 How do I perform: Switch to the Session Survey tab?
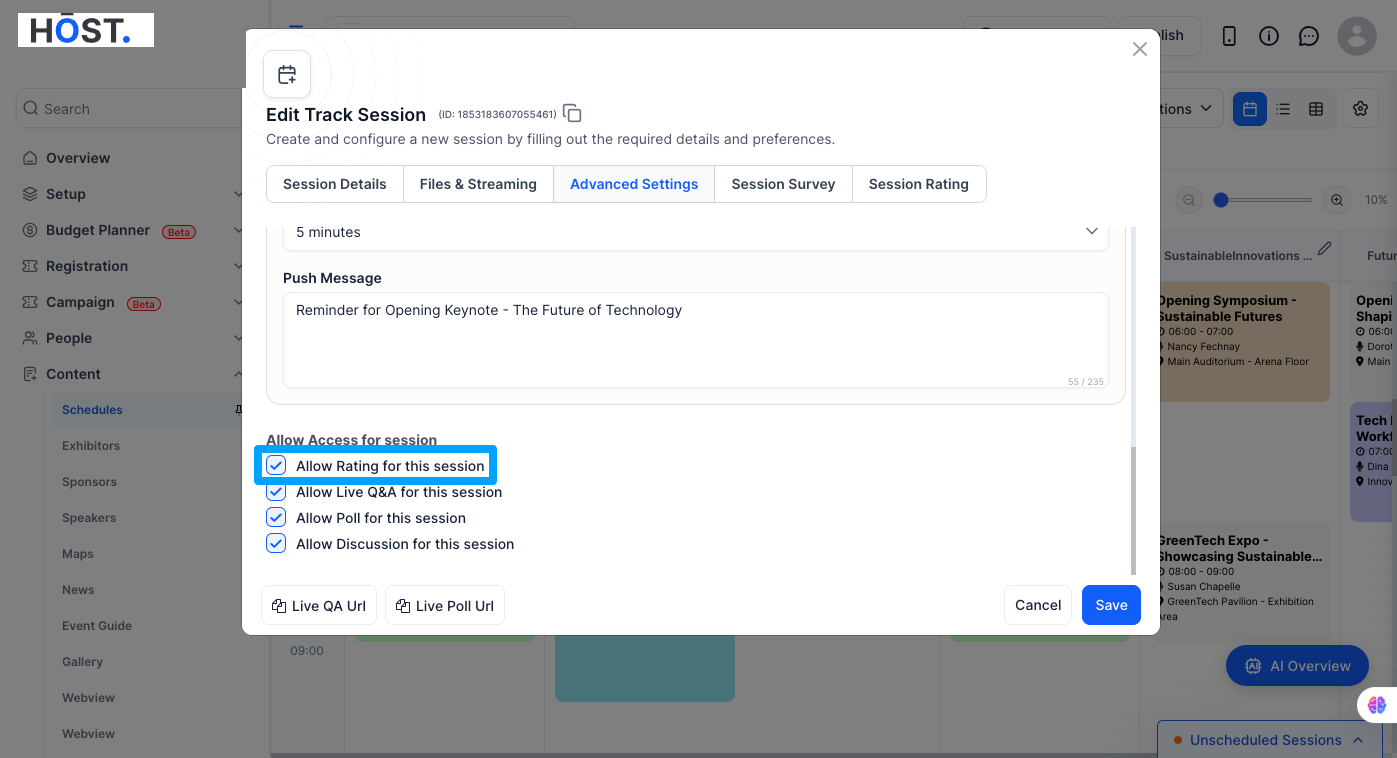(x=783, y=184)
